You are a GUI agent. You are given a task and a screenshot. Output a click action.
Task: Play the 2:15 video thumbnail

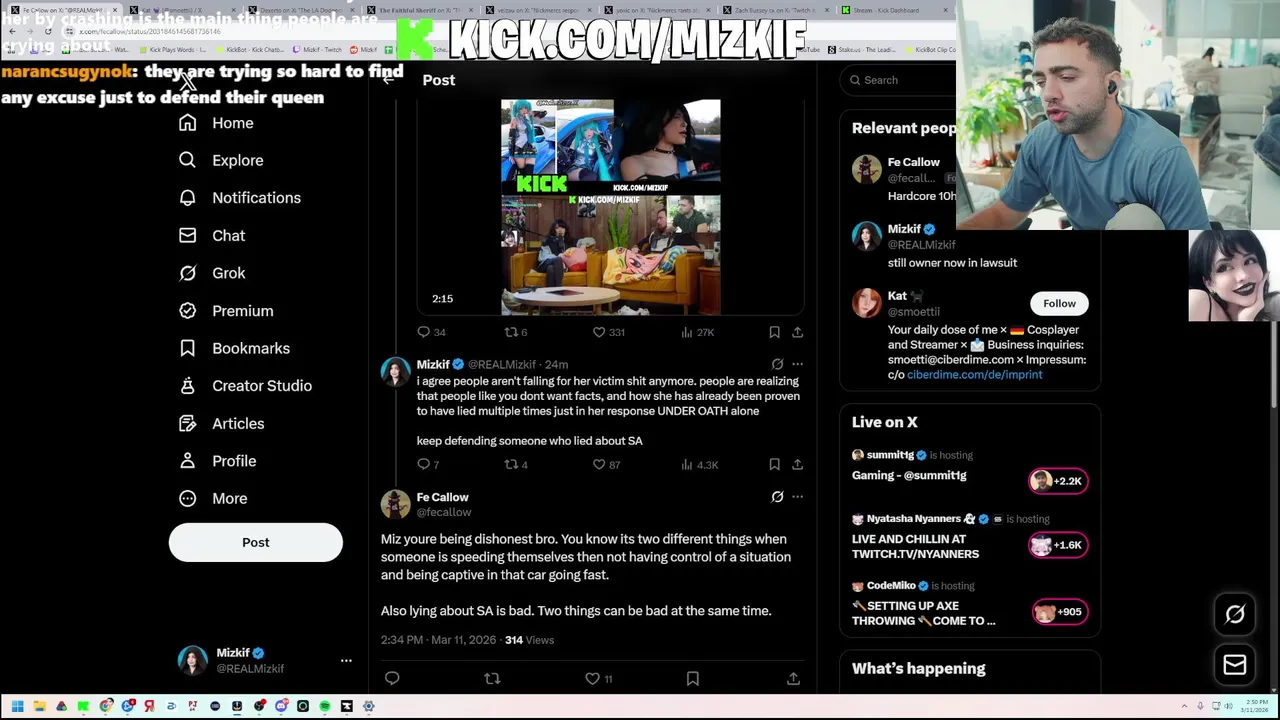coord(610,207)
